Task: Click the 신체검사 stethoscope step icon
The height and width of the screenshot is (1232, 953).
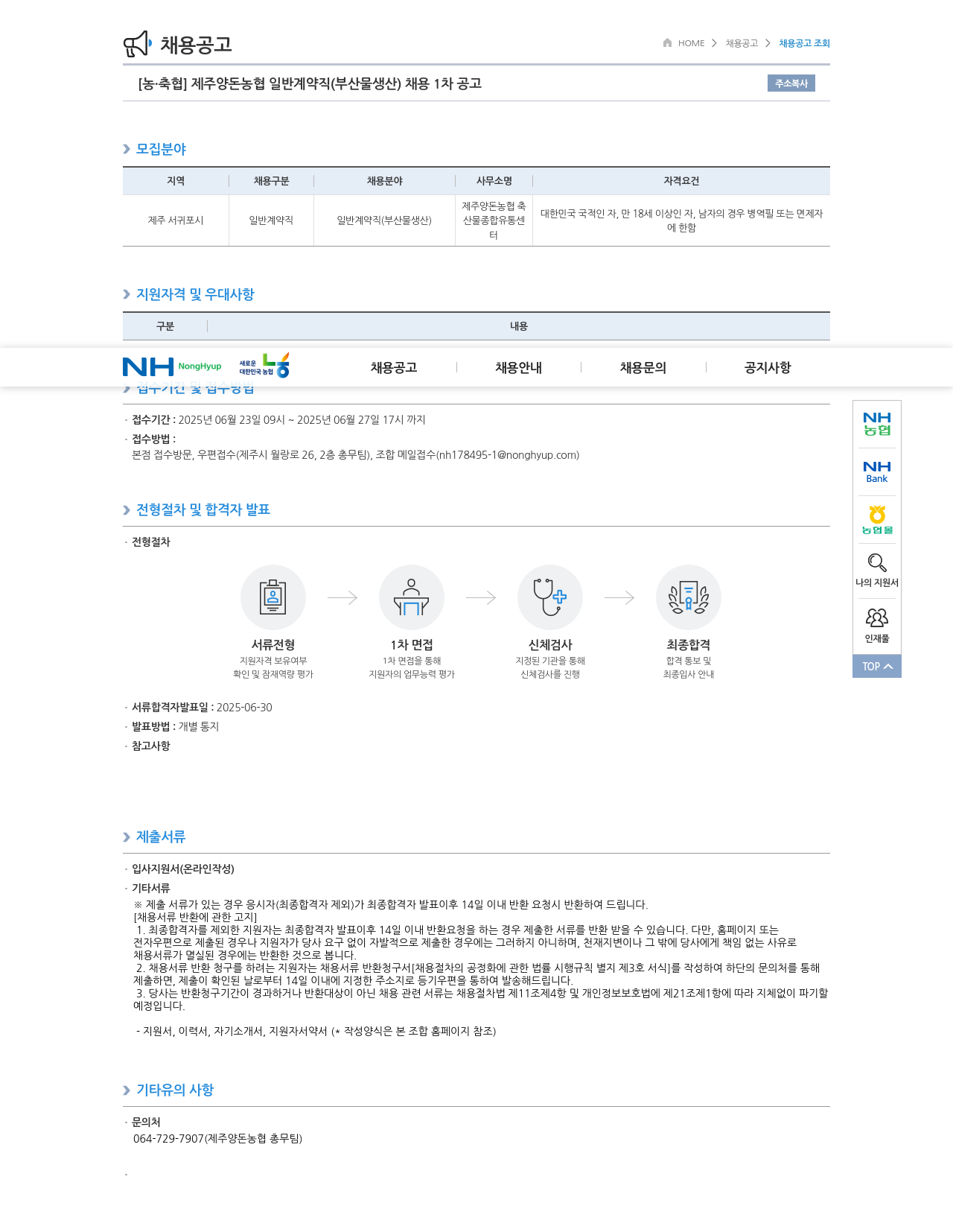Action: (x=550, y=597)
